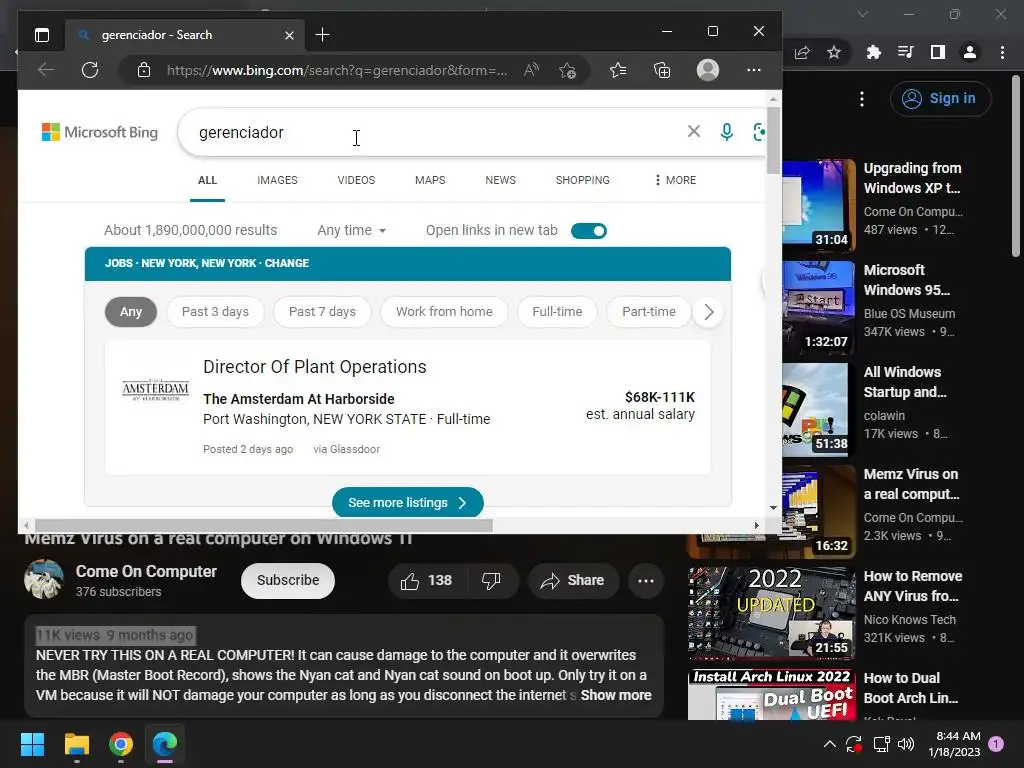This screenshot has height=768, width=1024.
Task: Like the video with 138 likes
Action: (426, 581)
